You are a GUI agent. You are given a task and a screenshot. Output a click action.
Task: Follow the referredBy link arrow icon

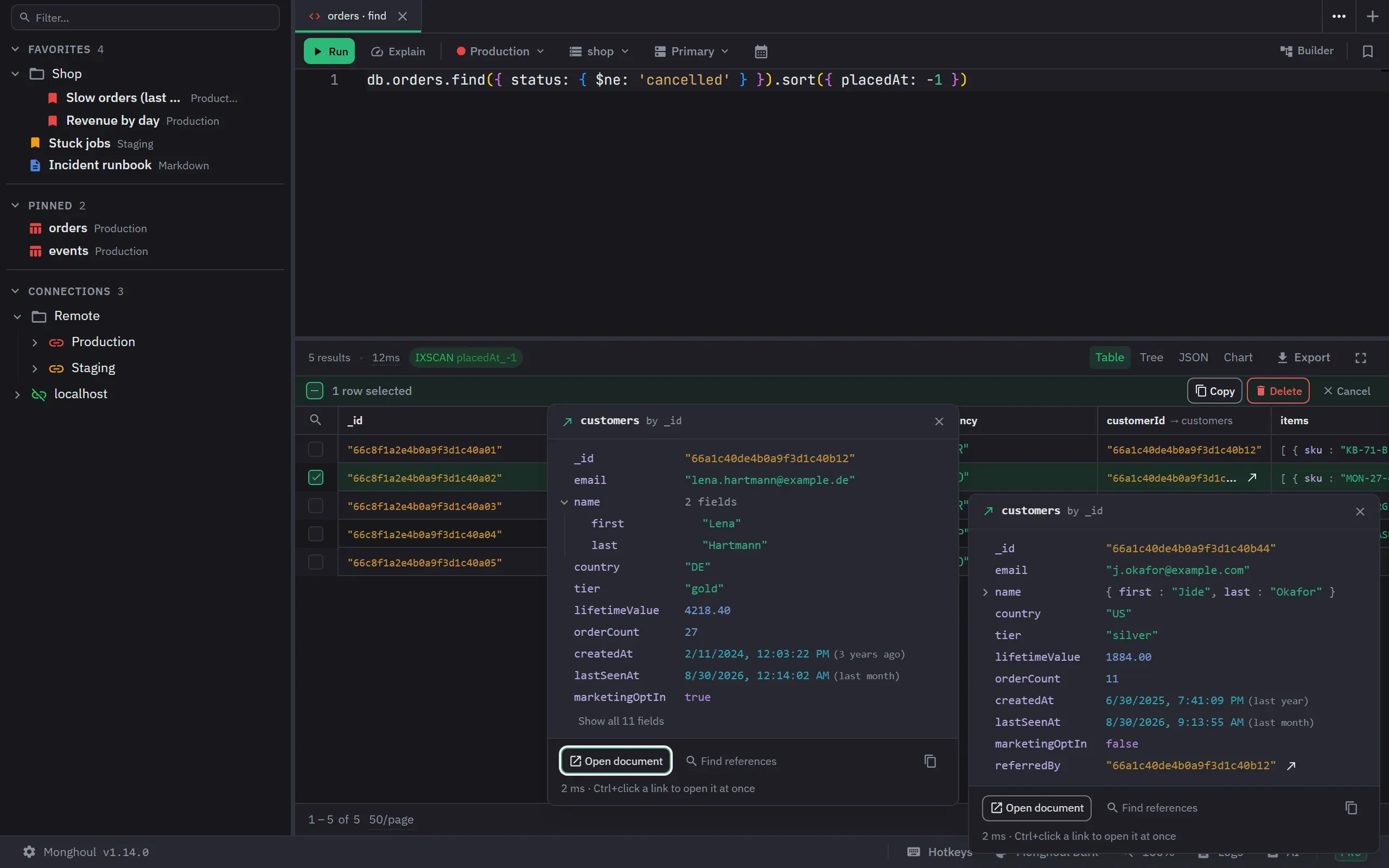(1291, 766)
